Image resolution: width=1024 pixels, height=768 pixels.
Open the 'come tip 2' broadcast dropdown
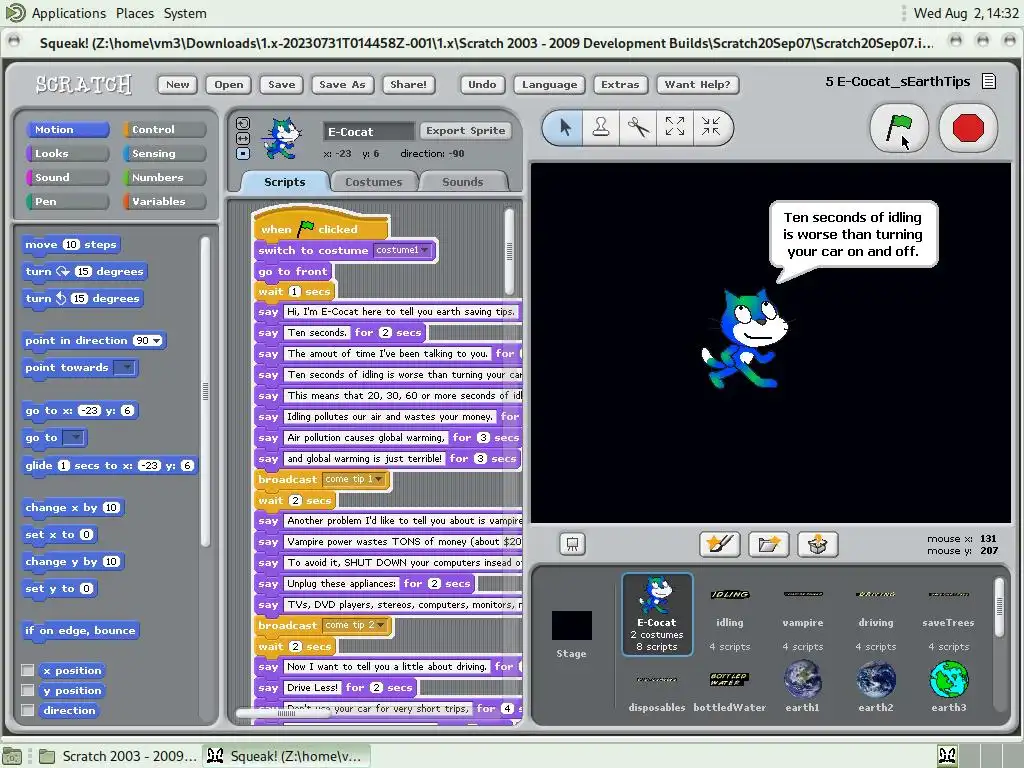pyautogui.click(x=380, y=626)
